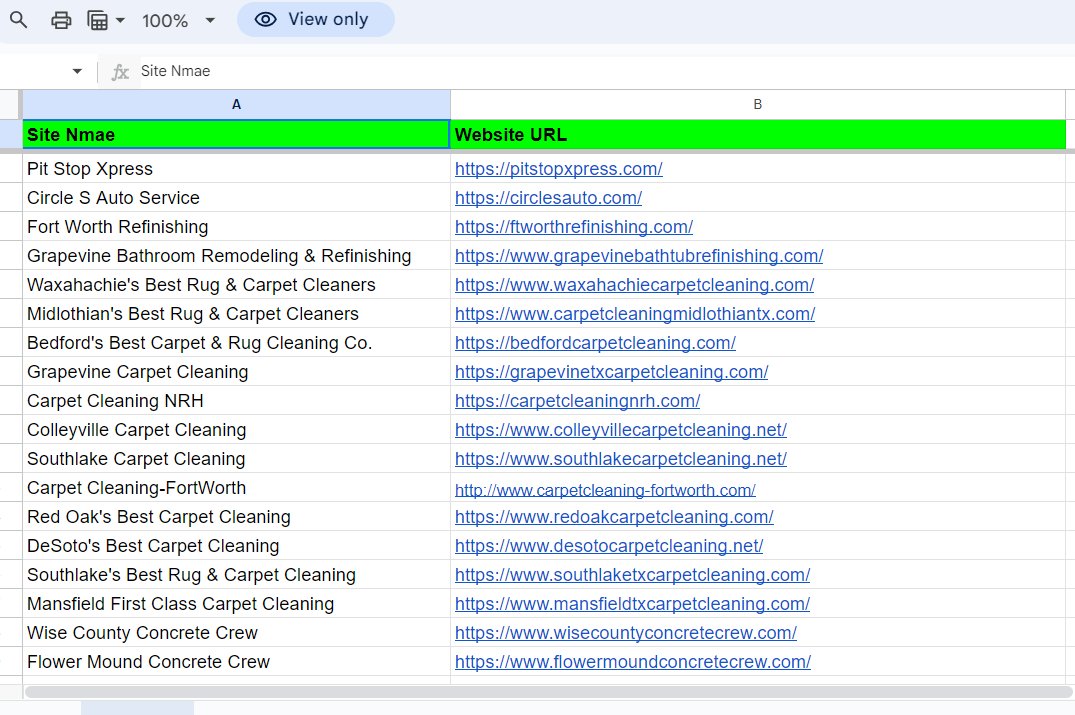Open the redoakcarpetcleaning.com link

click(614, 517)
